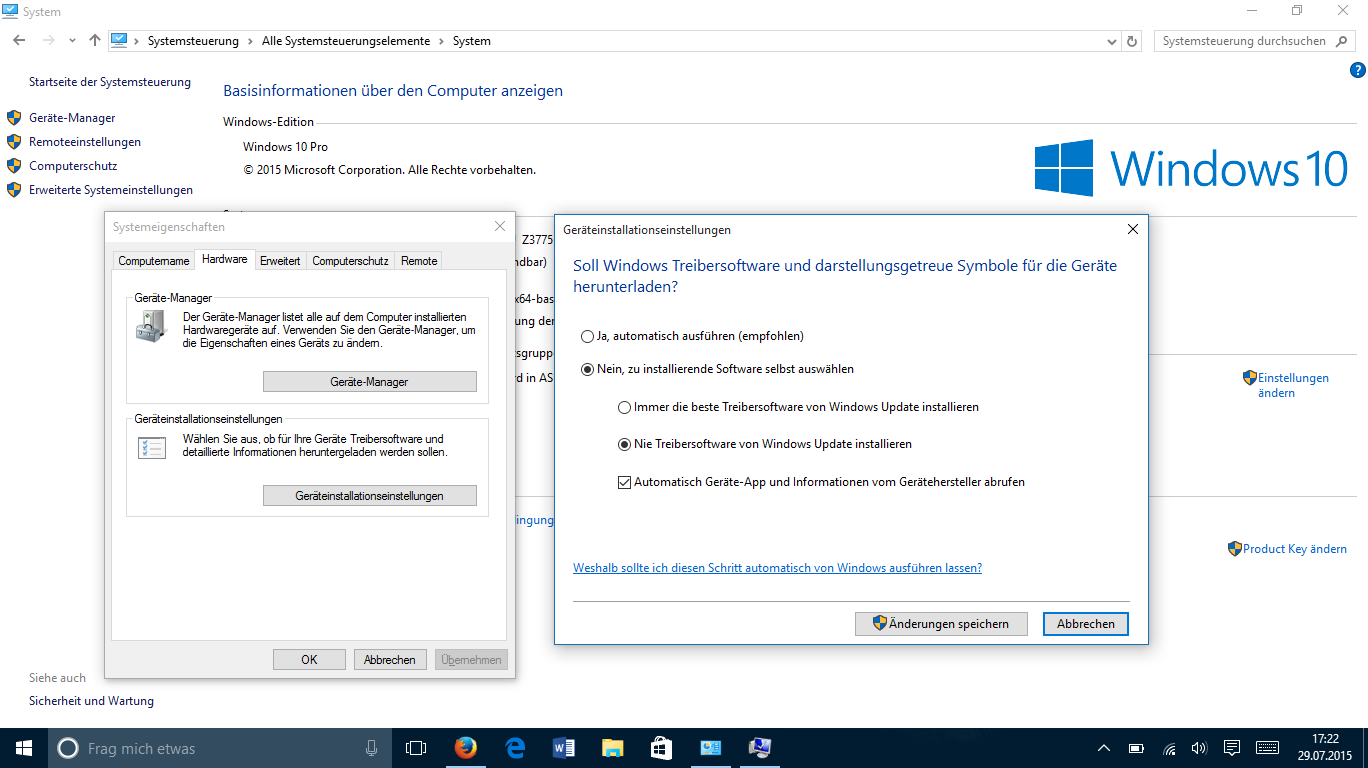The width and height of the screenshot is (1368, 768).
Task: Click the shield icon beside Erweiterte Systemeinstellungen
Action: point(14,190)
